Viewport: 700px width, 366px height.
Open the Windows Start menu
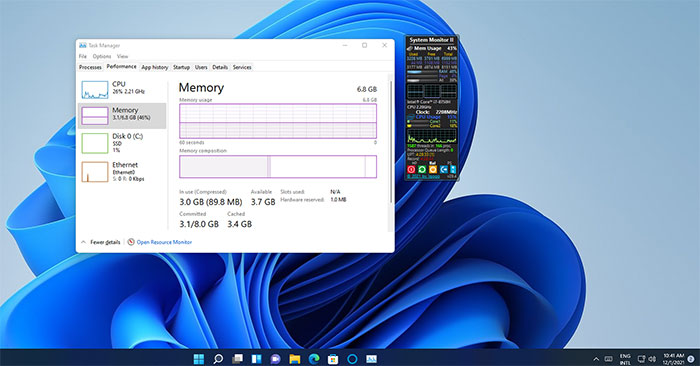(199, 358)
